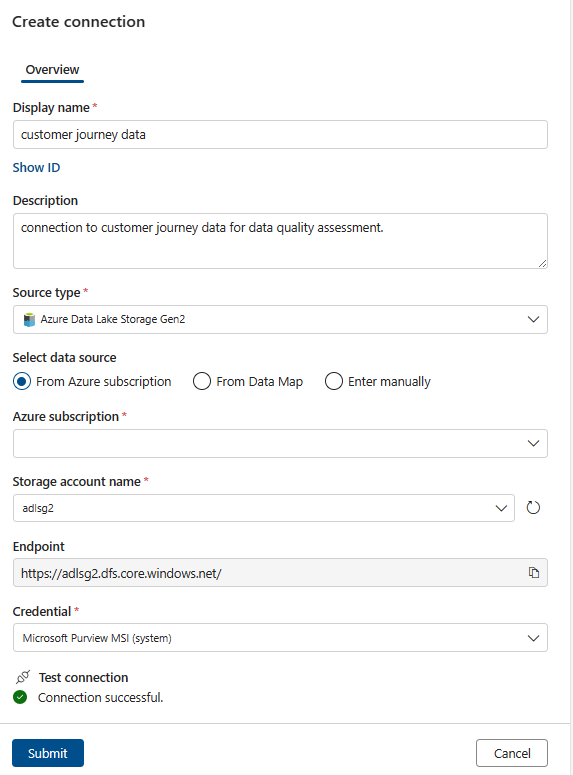The image size is (573, 775).
Task: Click the Create connection heading
Action: 79,22
